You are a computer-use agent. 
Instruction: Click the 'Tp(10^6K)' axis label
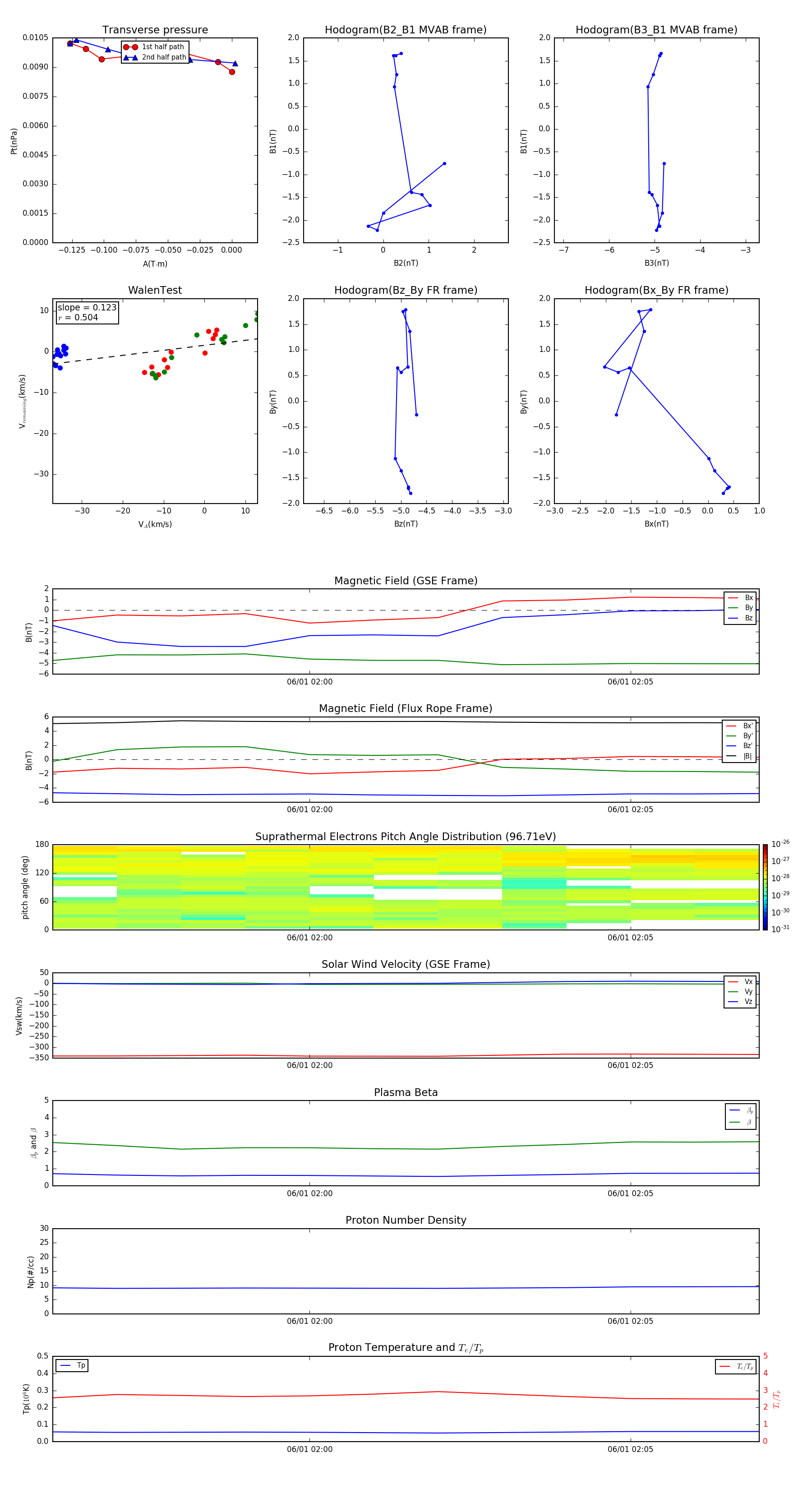26,1399
